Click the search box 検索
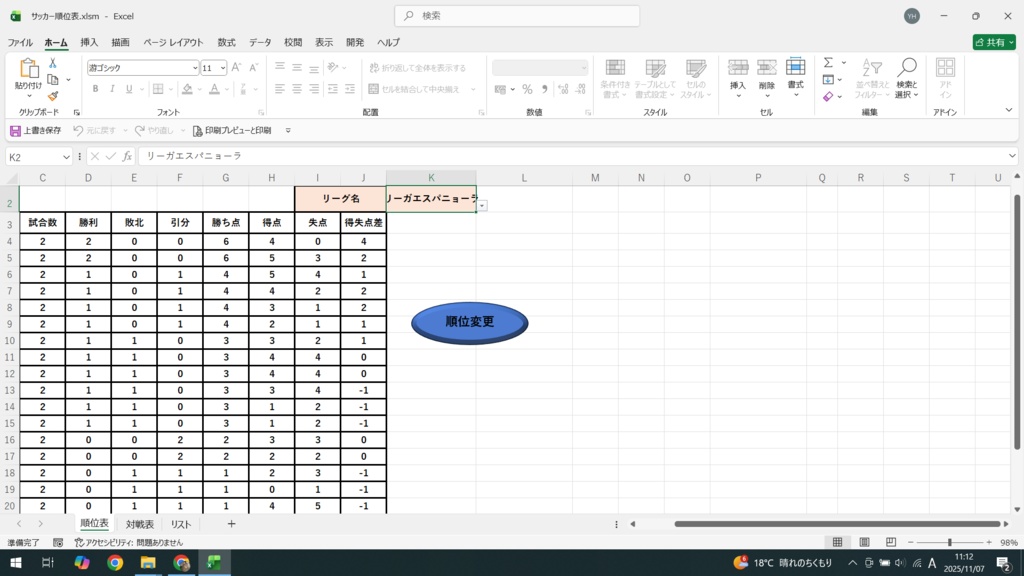The image size is (1024, 576). 517,16
